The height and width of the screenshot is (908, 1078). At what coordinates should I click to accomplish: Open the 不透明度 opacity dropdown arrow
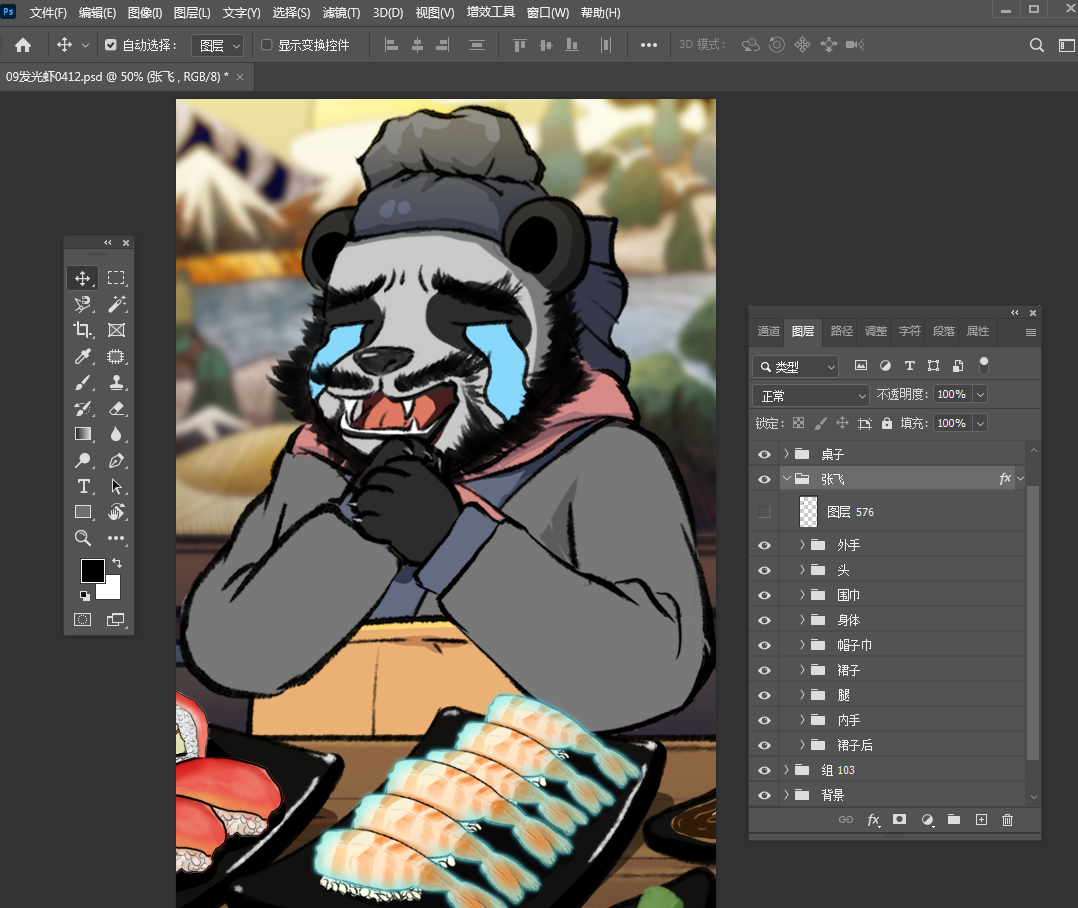[x=980, y=395]
